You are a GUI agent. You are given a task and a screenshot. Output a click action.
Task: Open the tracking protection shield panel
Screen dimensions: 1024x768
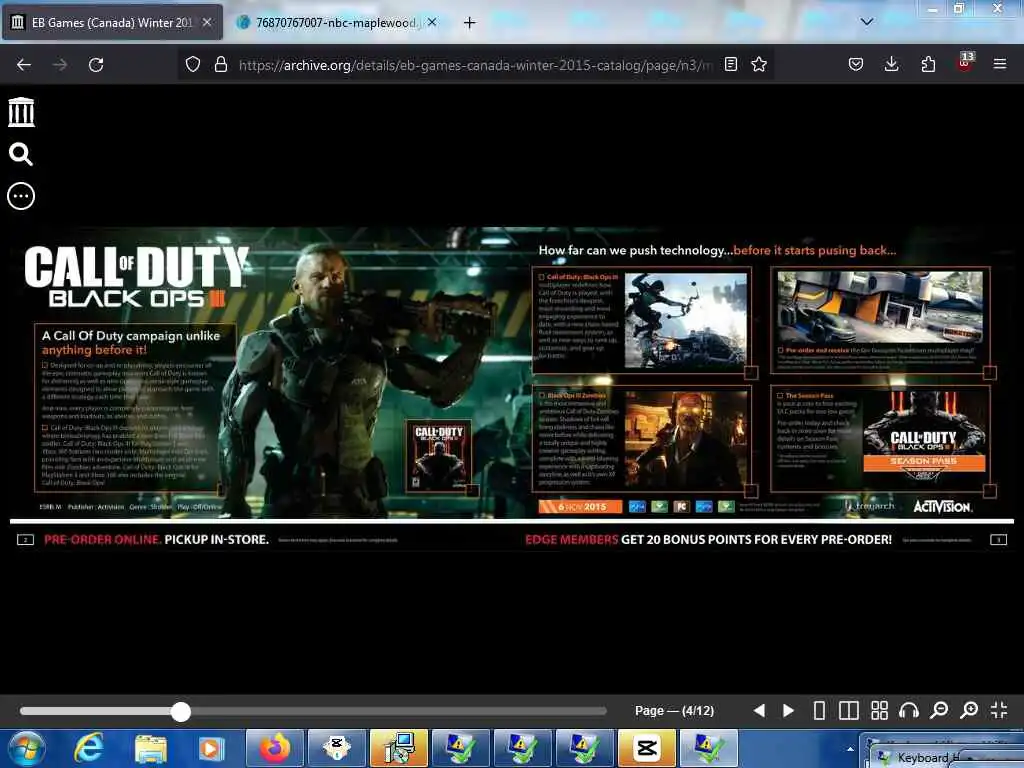pyautogui.click(x=193, y=65)
